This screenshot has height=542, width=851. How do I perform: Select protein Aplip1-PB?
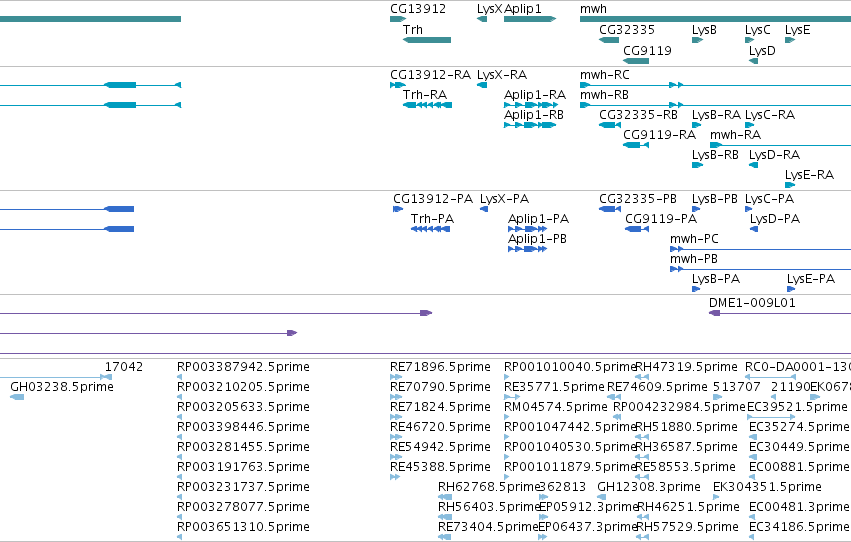(x=537, y=239)
